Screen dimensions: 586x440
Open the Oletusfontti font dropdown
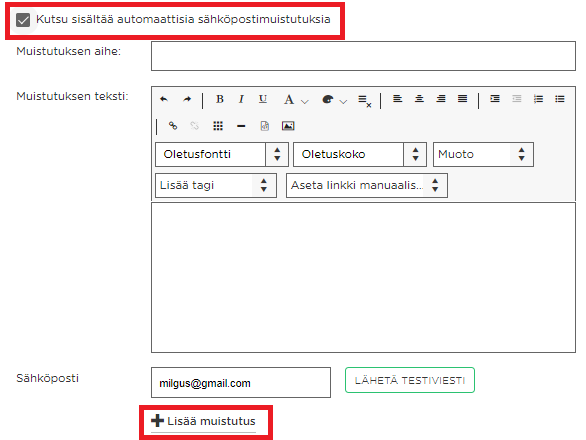[222, 154]
